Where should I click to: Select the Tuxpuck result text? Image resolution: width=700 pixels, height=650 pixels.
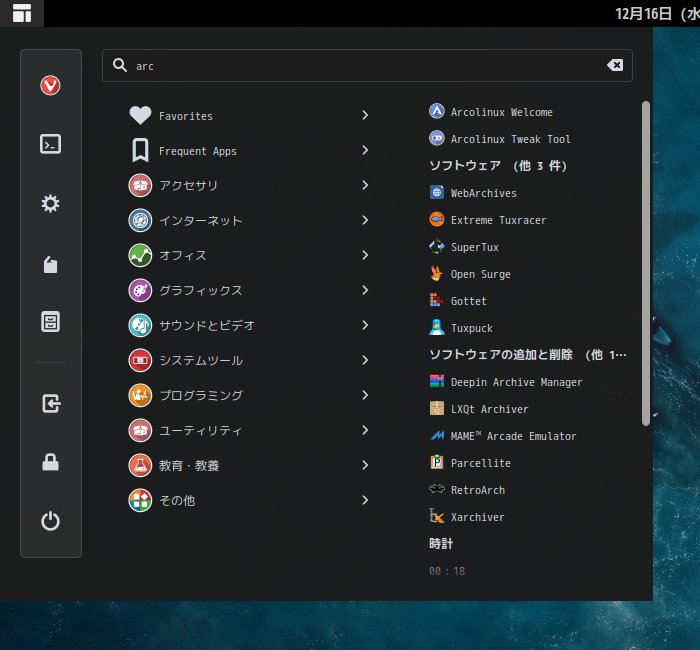(471, 328)
